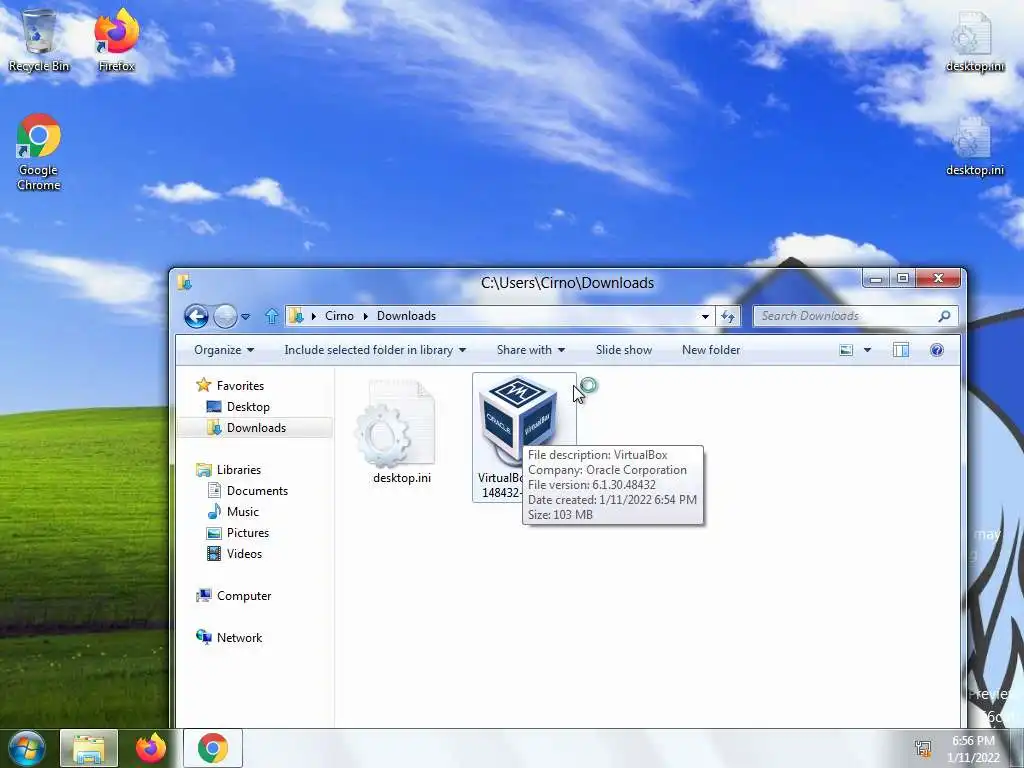Start the Slide show
The width and height of the screenshot is (1024, 768).
tap(624, 350)
